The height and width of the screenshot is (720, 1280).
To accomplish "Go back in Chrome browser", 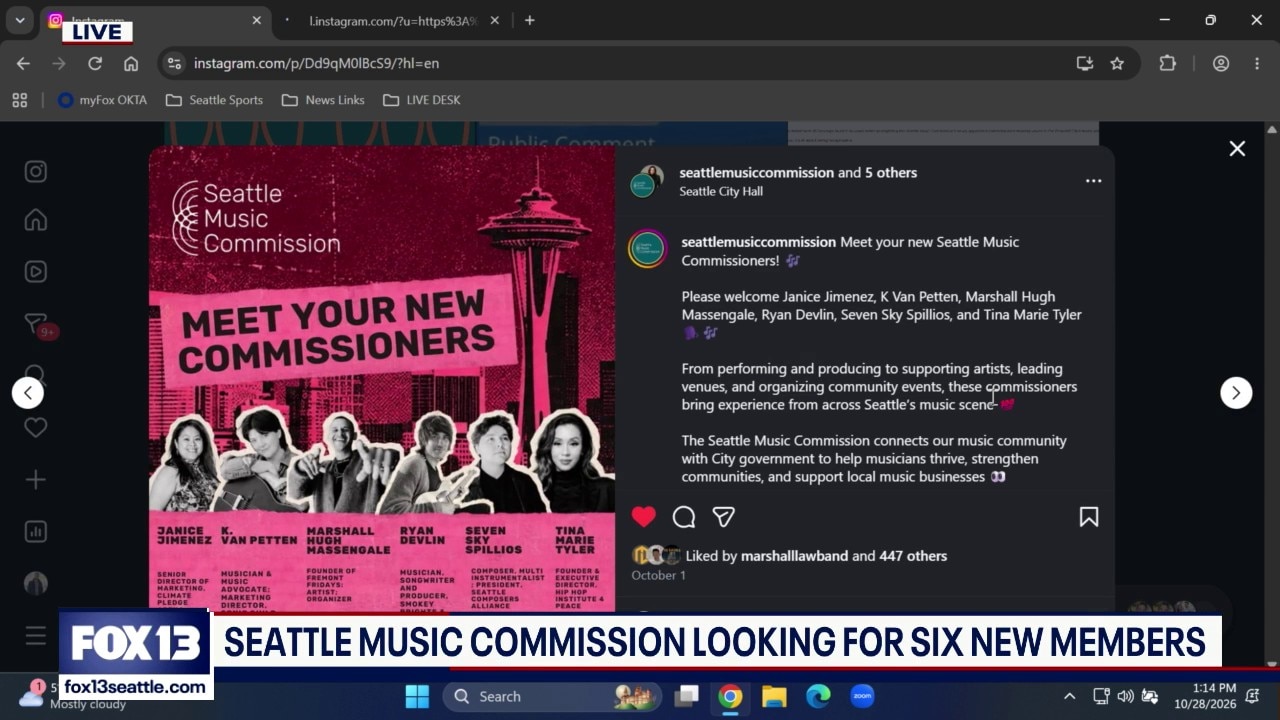I will pos(23,63).
